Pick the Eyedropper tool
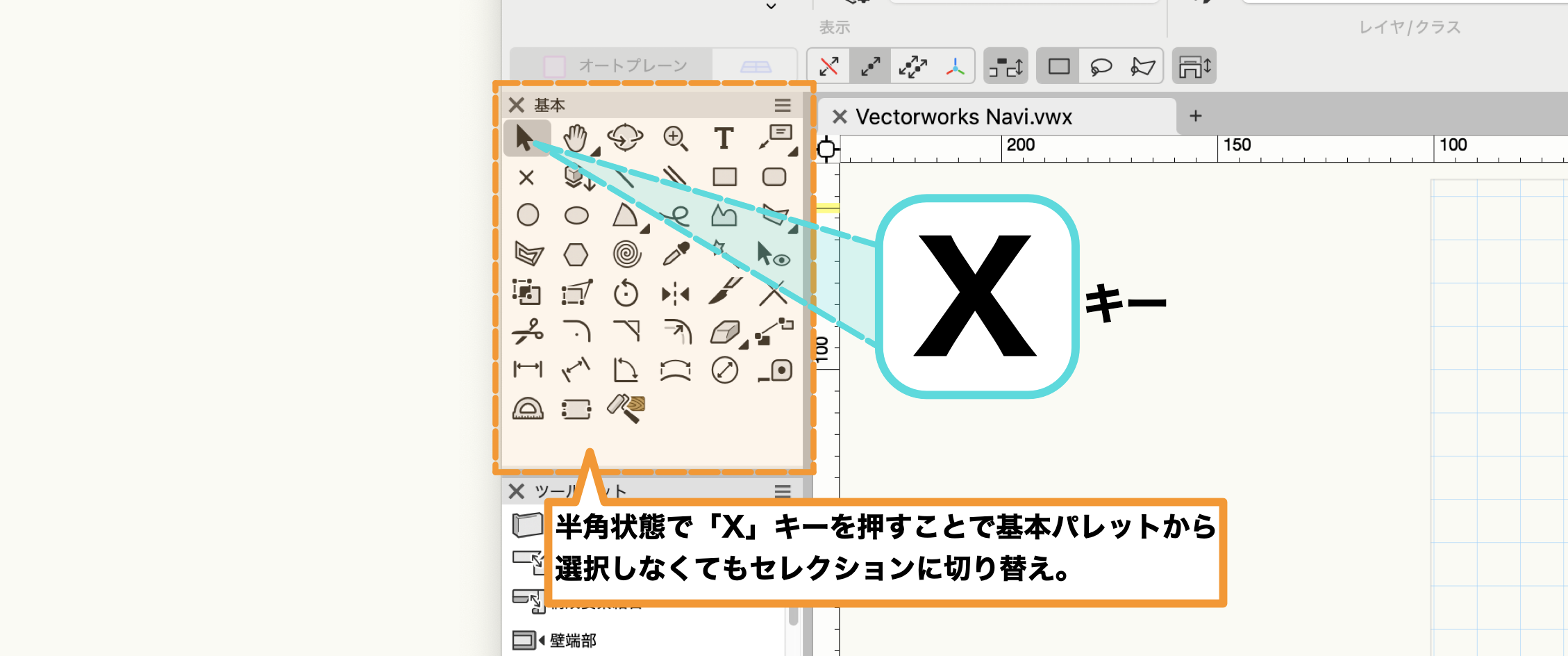 [x=675, y=254]
